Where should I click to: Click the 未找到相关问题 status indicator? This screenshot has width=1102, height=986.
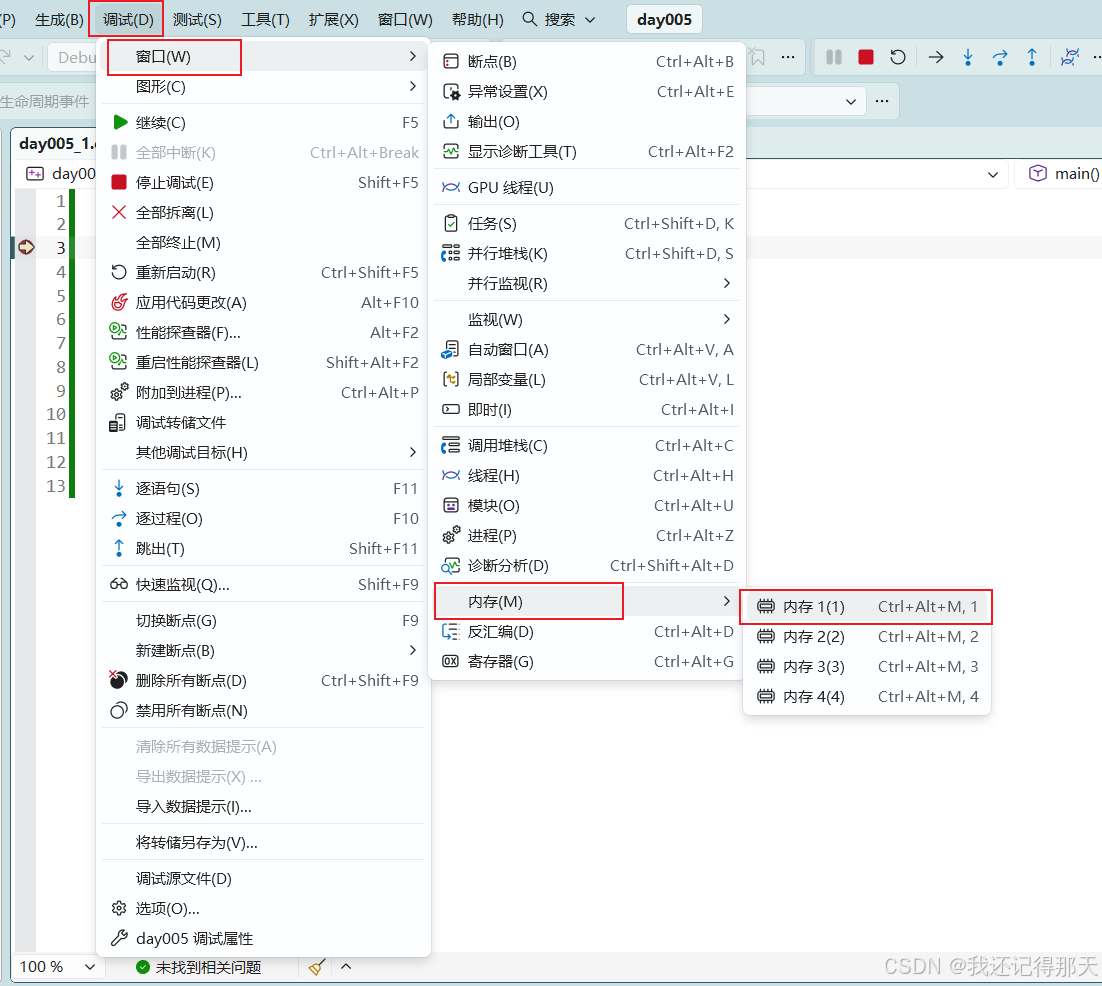coord(199,968)
